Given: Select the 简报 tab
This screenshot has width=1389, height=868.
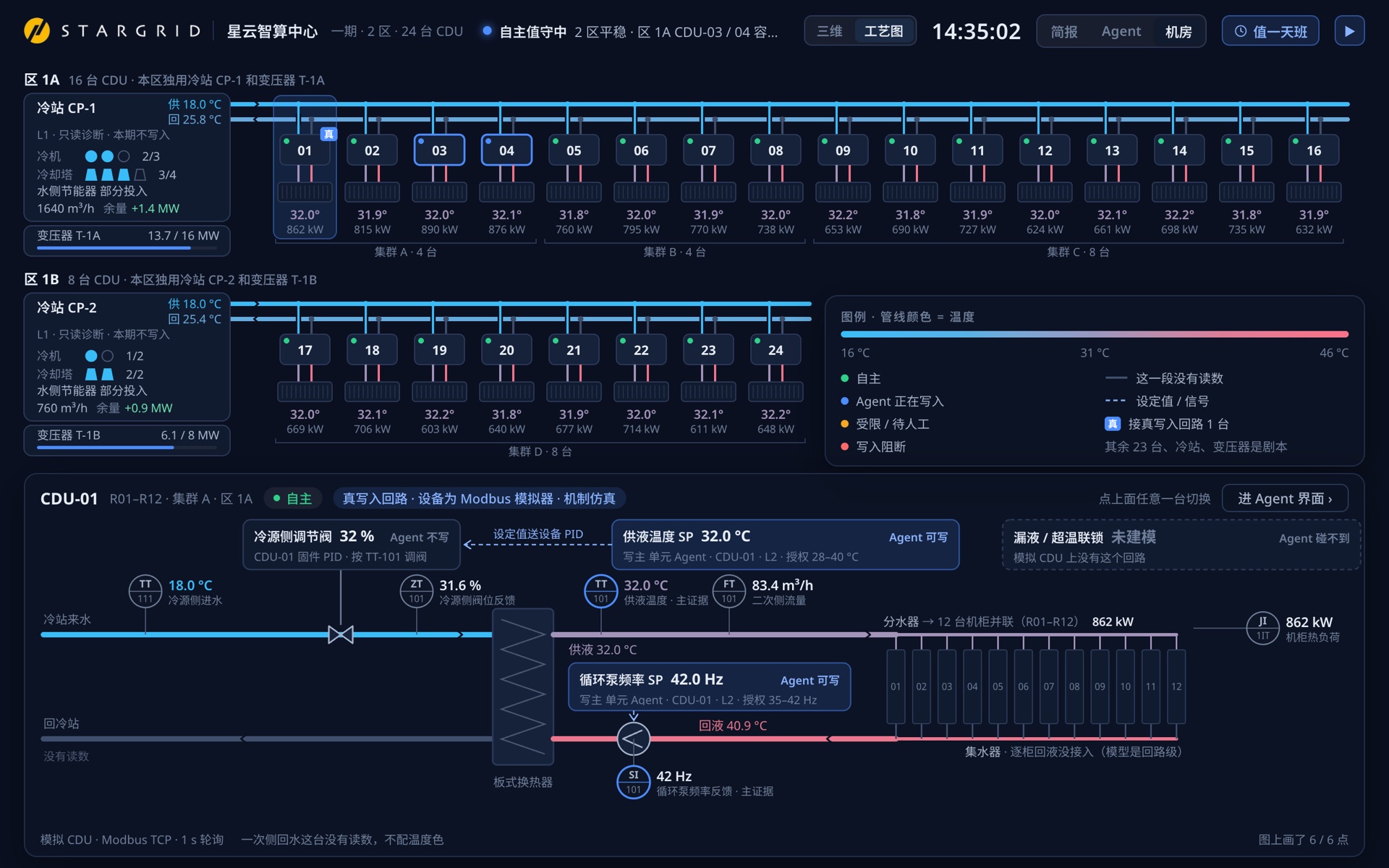Looking at the screenshot, I should click(x=1064, y=31).
